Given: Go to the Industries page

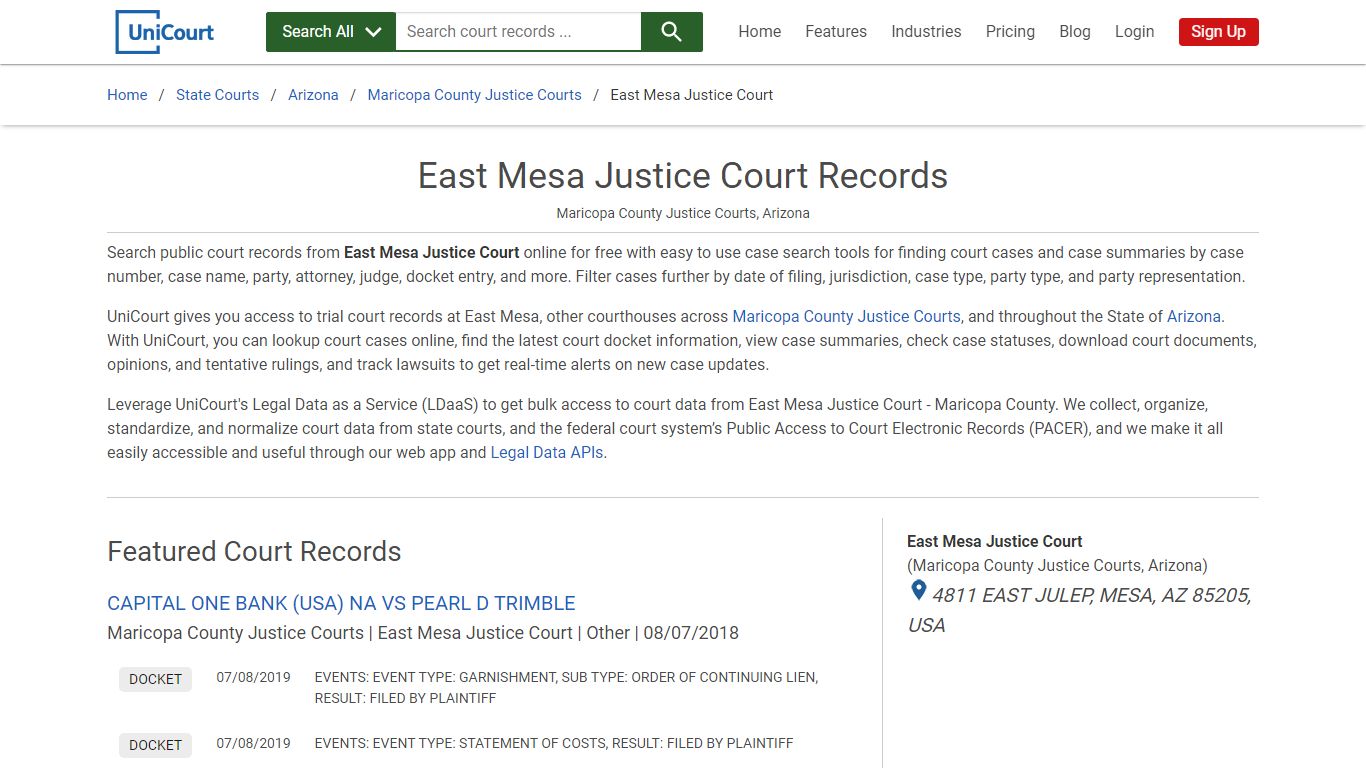Looking at the screenshot, I should pos(926,32).
